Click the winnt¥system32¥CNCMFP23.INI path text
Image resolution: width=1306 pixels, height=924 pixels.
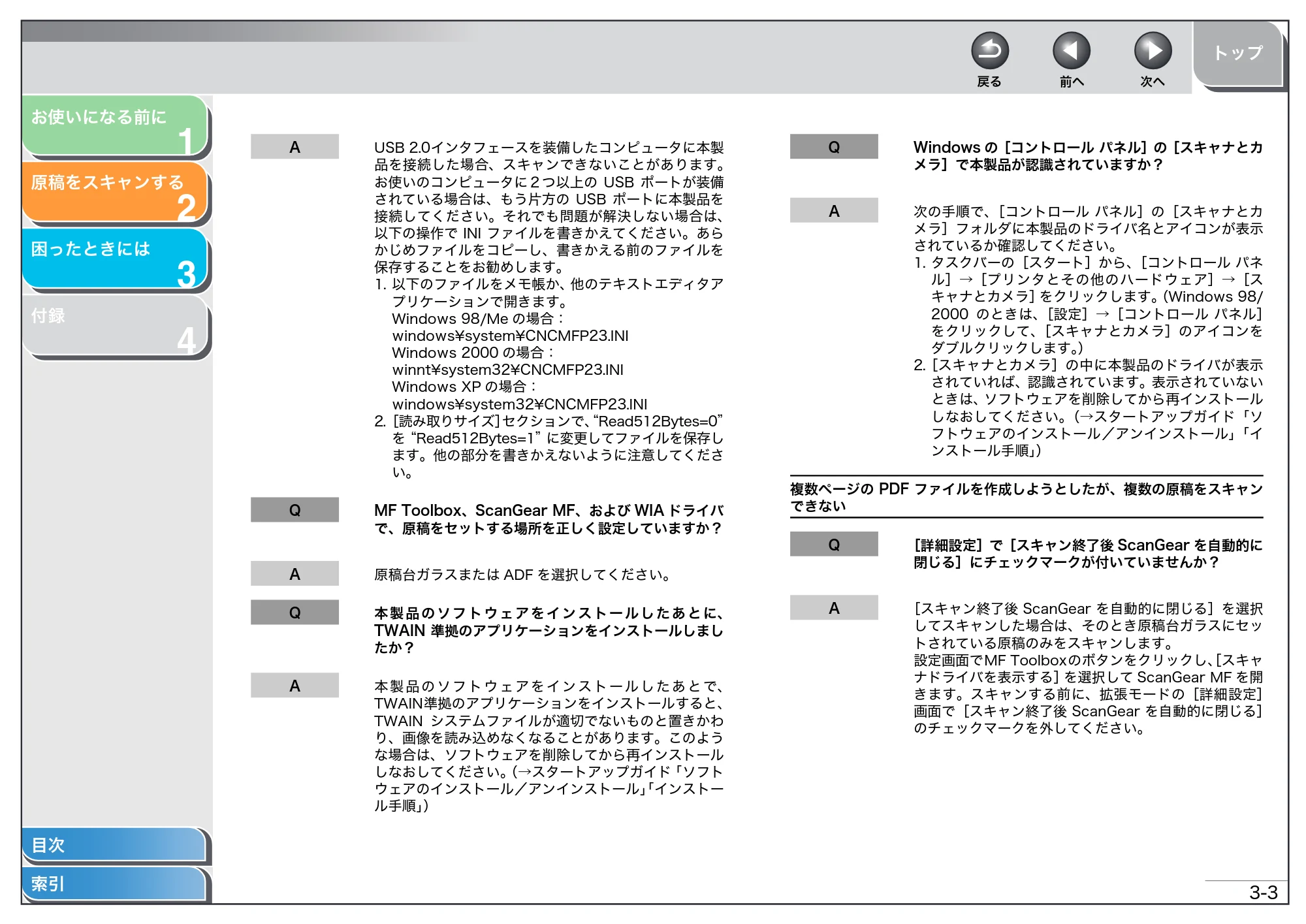(x=507, y=370)
